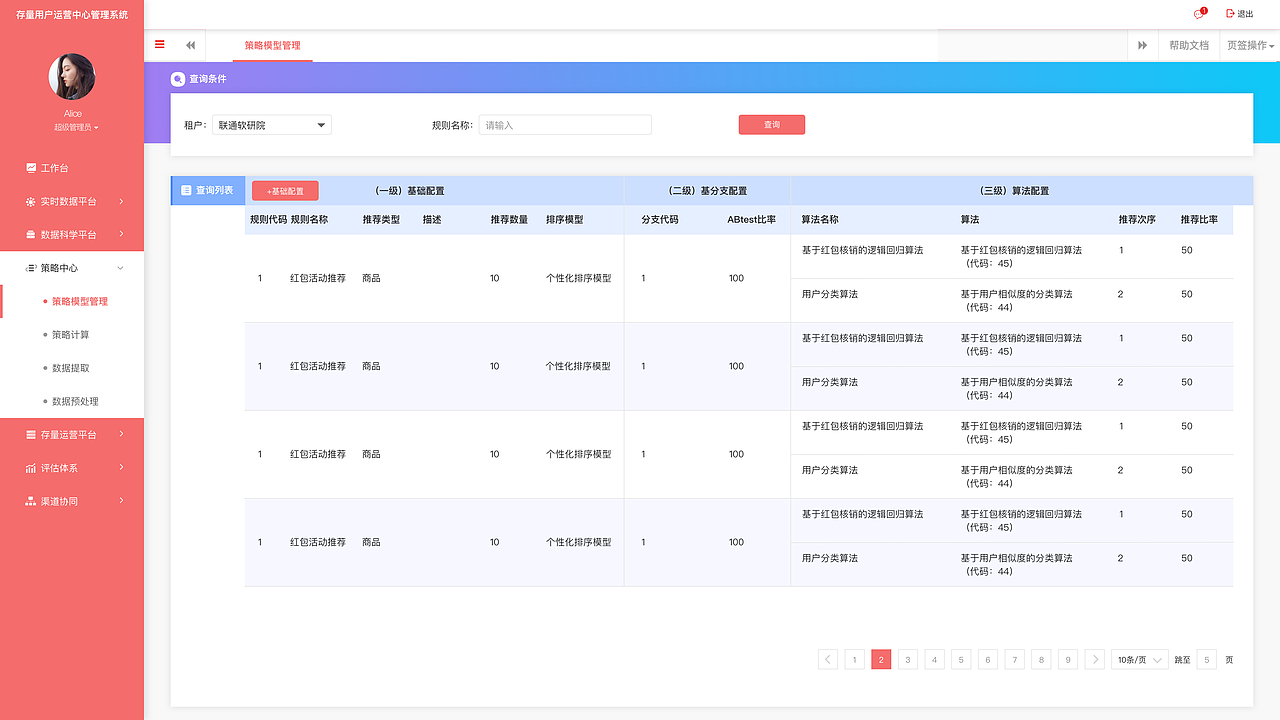Click 存量用户运营中心管理系统 title
The image size is (1280, 720).
[72, 14]
